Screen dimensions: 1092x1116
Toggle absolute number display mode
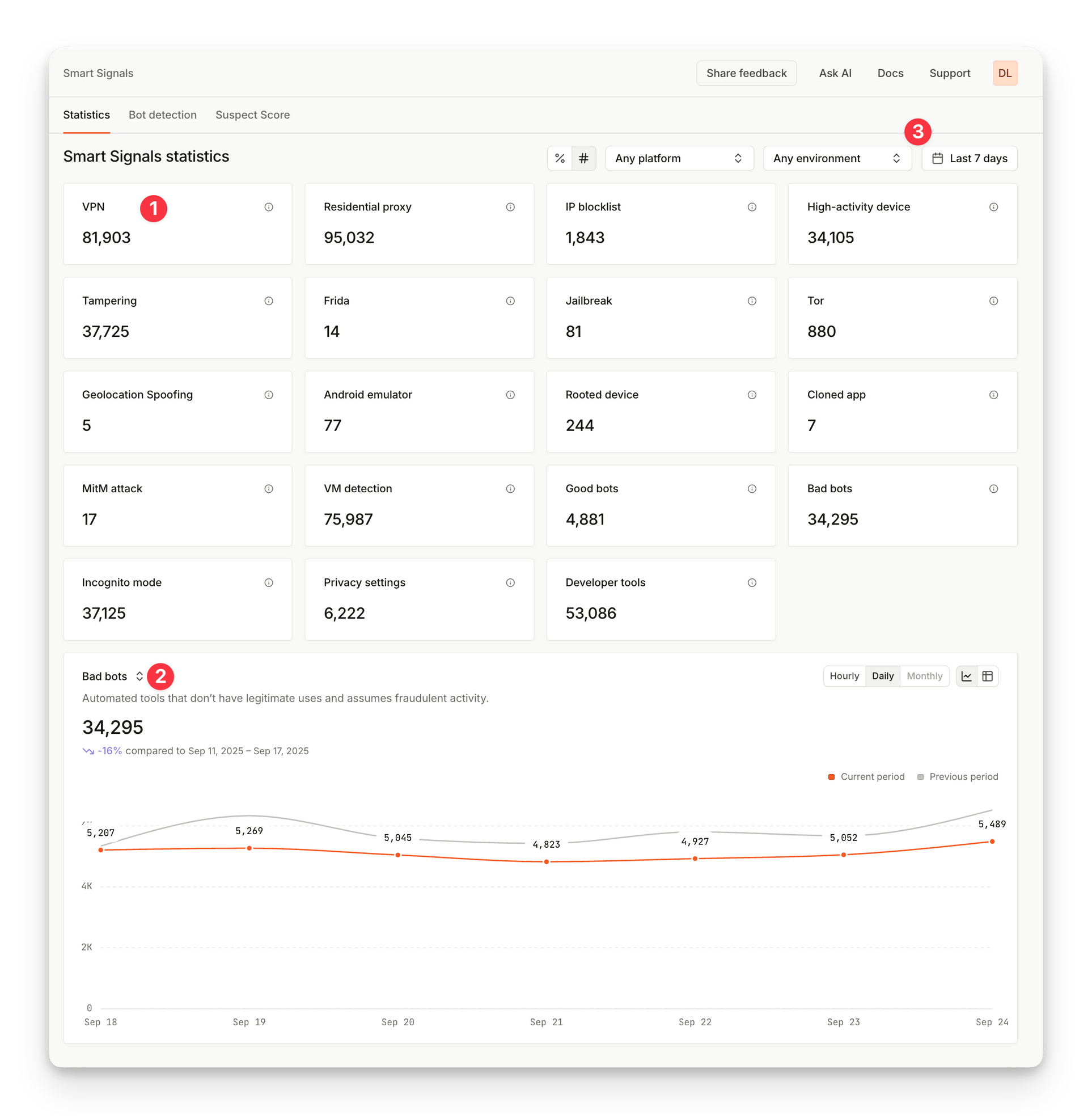click(x=583, y=158)
